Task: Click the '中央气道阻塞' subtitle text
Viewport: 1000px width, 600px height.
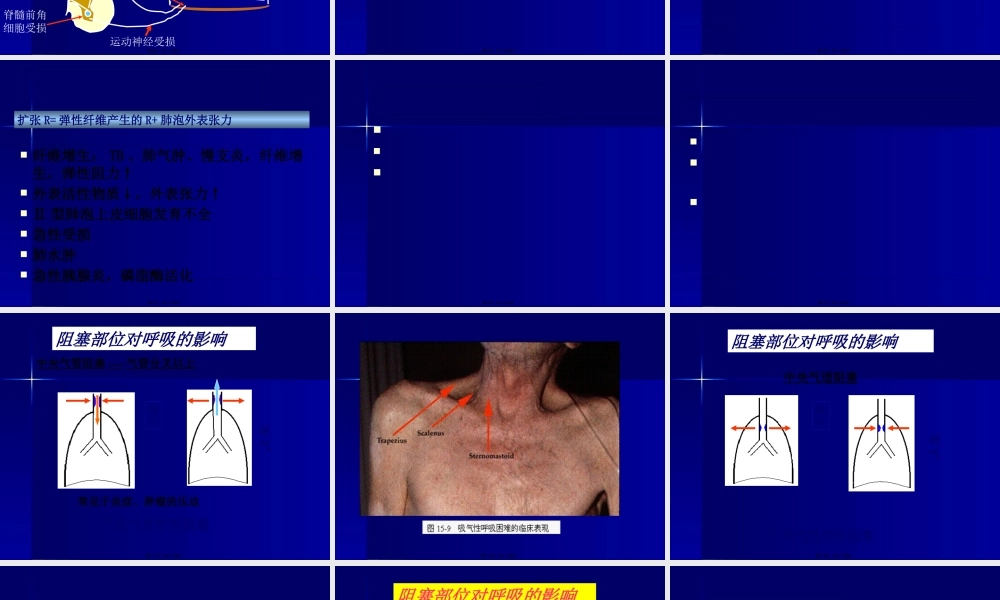Action: [820, 377]
